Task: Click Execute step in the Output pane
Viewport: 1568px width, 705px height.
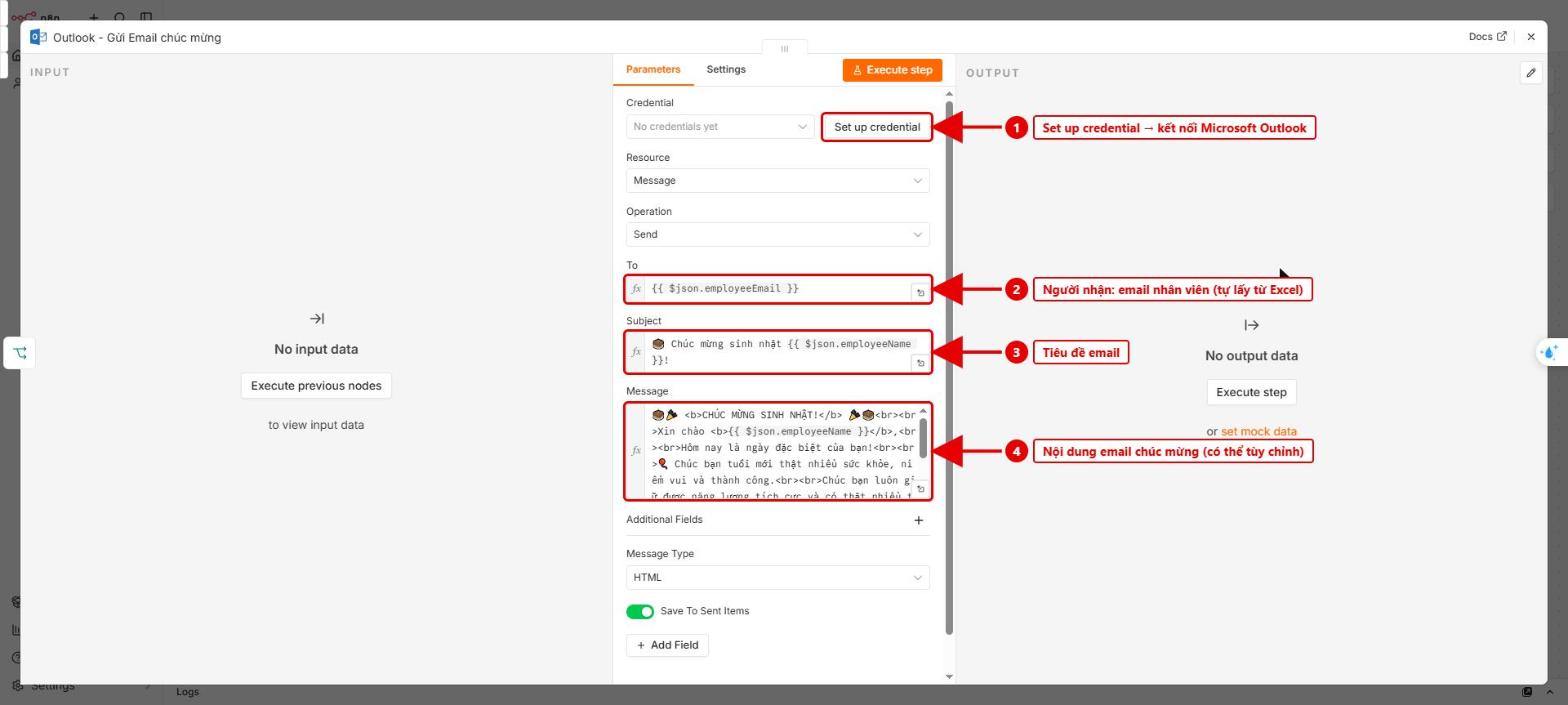Action: point(1251,392)
